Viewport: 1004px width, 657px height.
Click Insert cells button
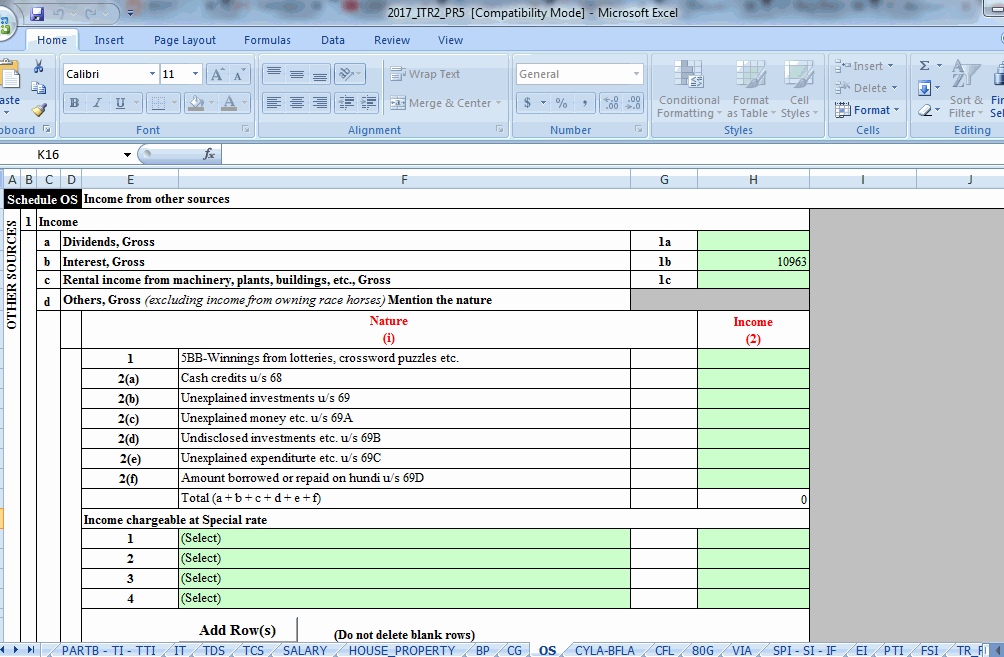coord(864,66)
